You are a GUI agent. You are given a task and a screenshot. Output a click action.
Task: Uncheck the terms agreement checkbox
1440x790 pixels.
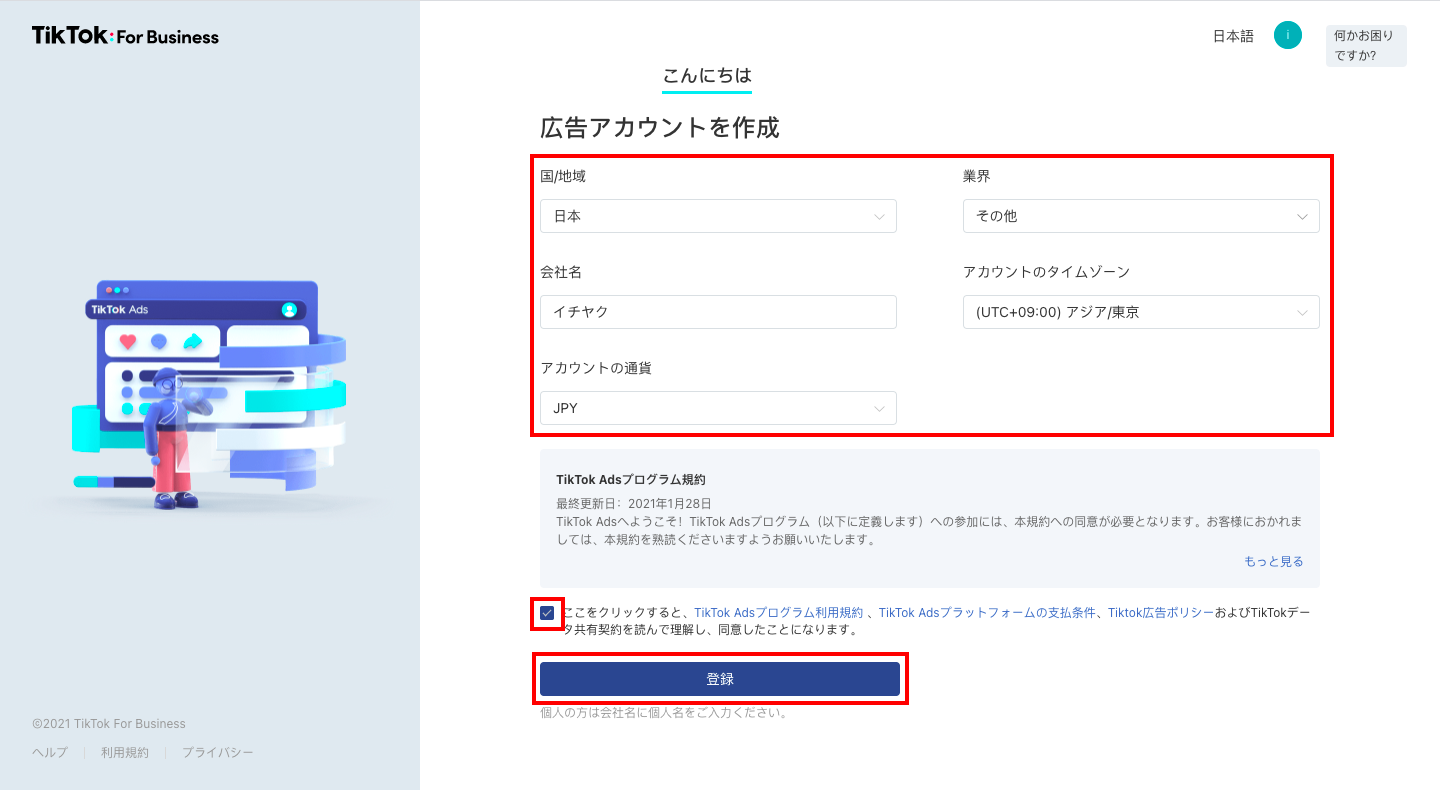tap(547, 613)
